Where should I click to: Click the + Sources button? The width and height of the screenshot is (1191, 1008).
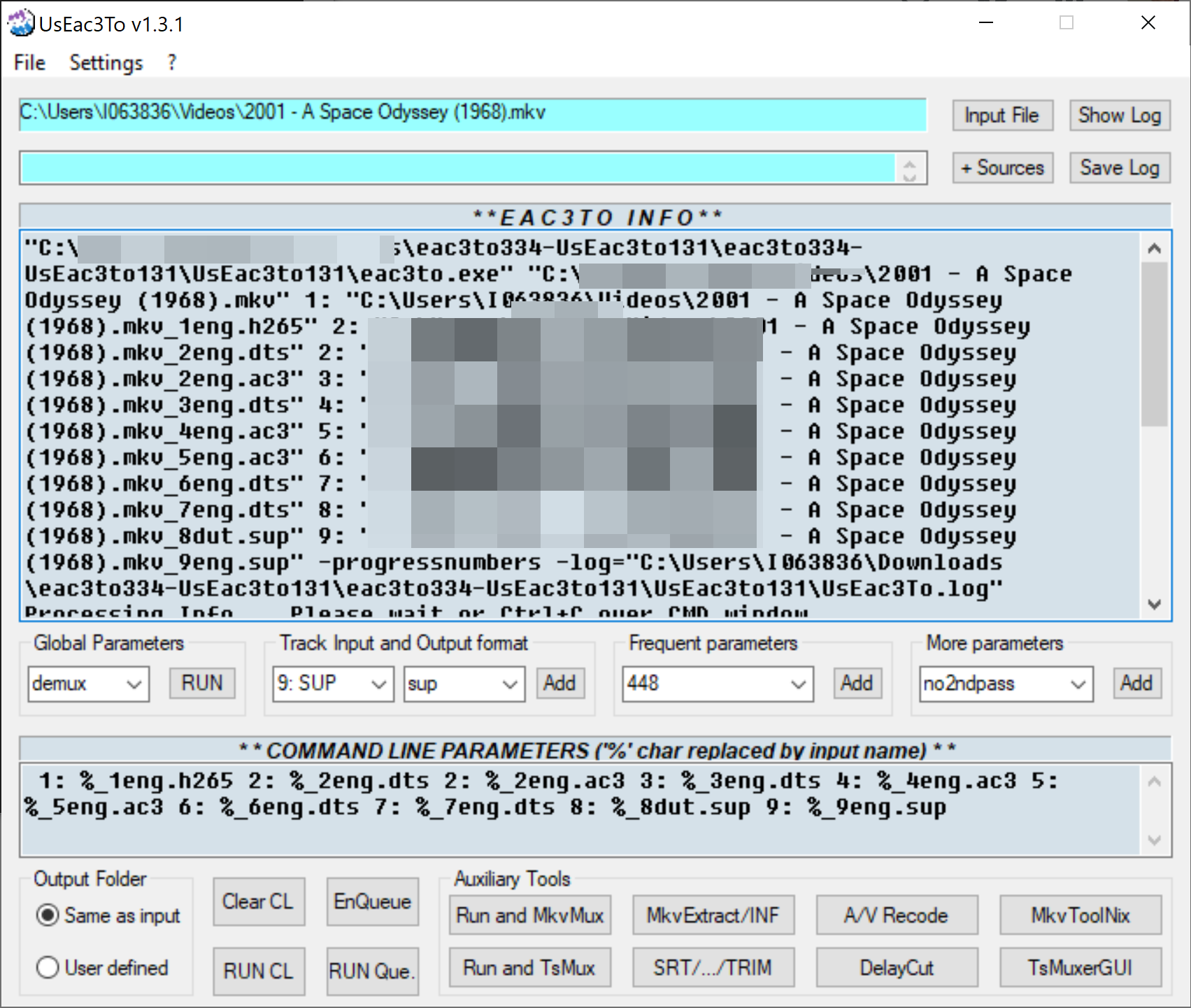[1002, 168]
